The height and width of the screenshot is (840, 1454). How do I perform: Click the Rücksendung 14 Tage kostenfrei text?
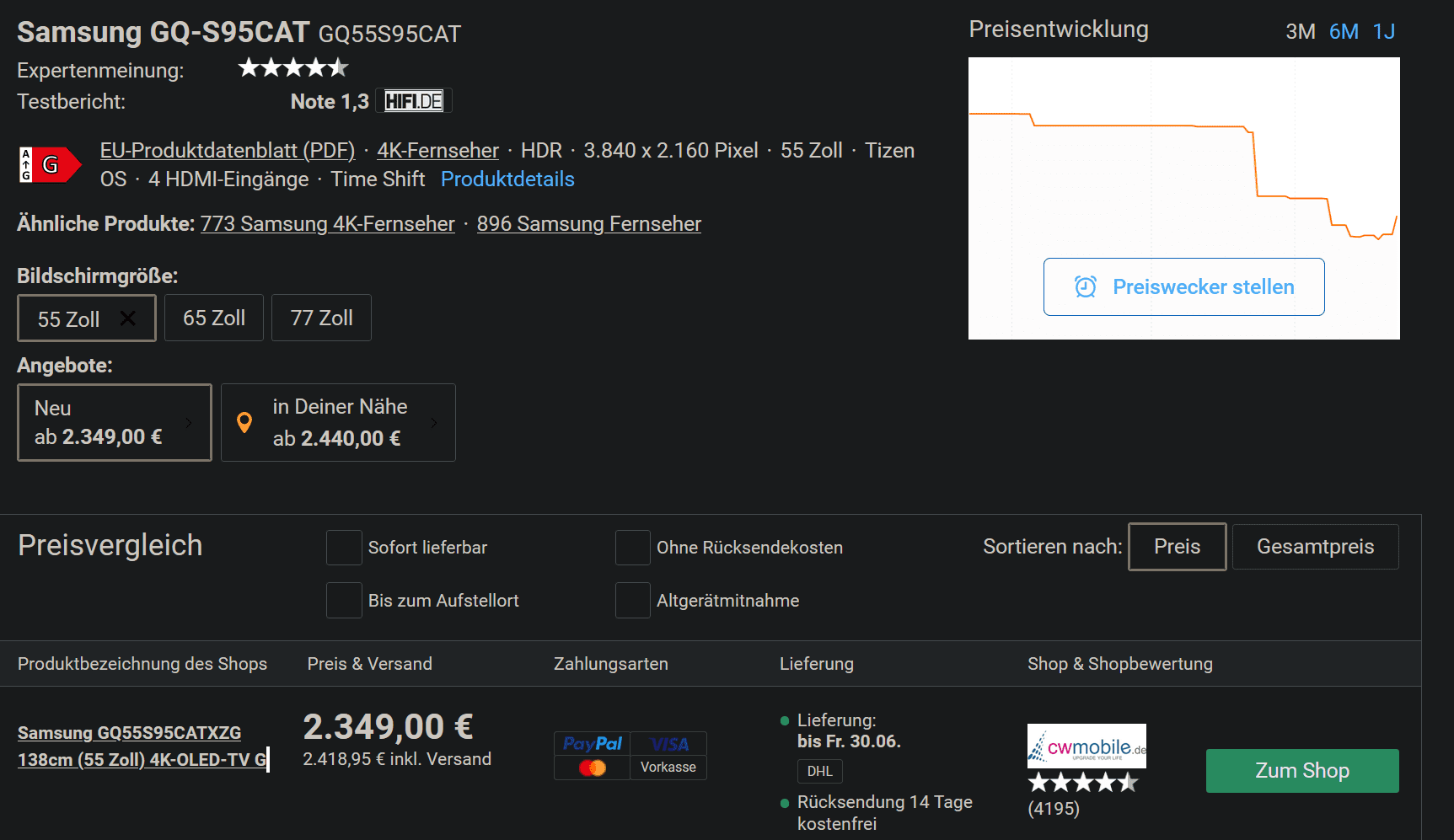(x=884, y=813)
